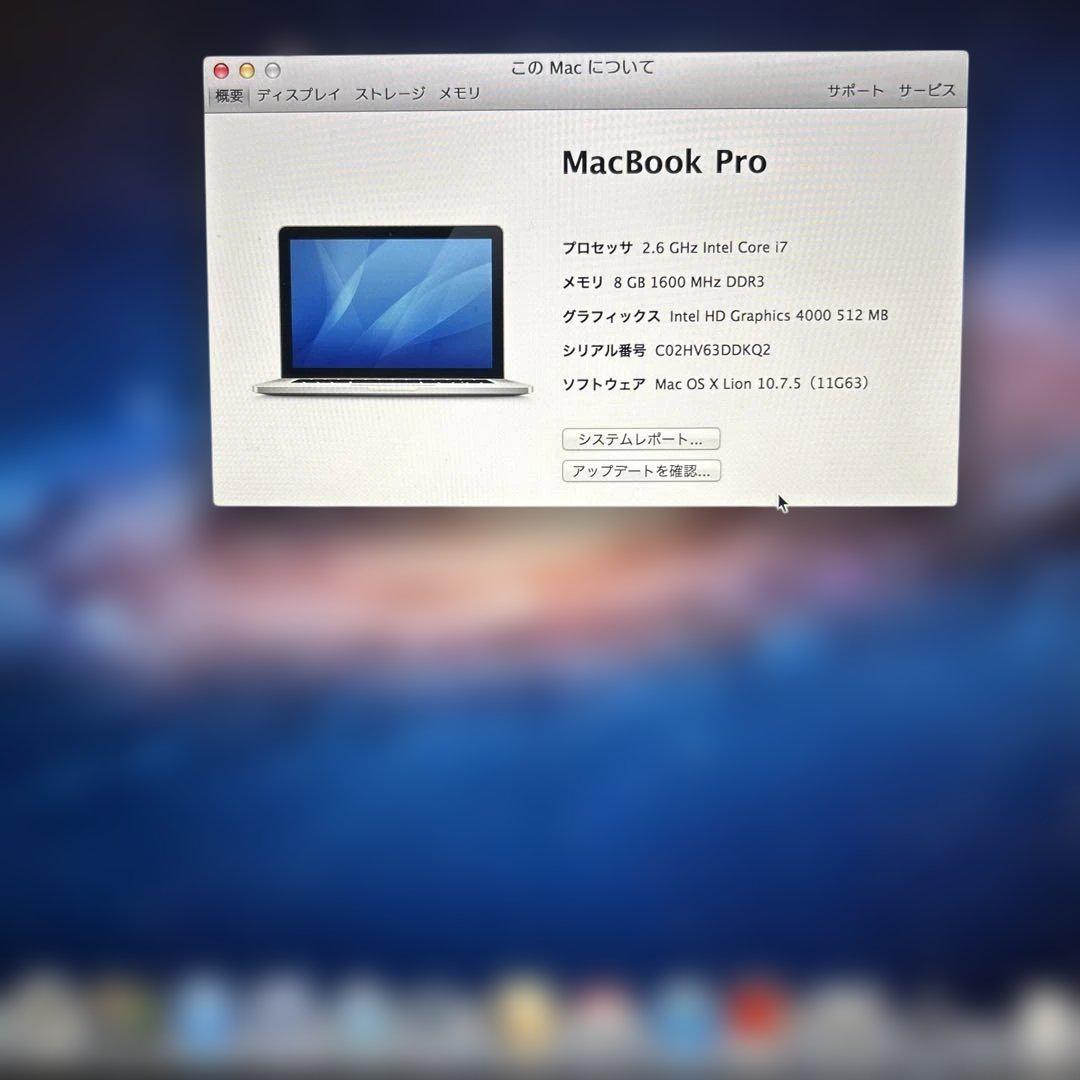Select processor value 2.6 GHz Intel Core i7

pos(715,248)
